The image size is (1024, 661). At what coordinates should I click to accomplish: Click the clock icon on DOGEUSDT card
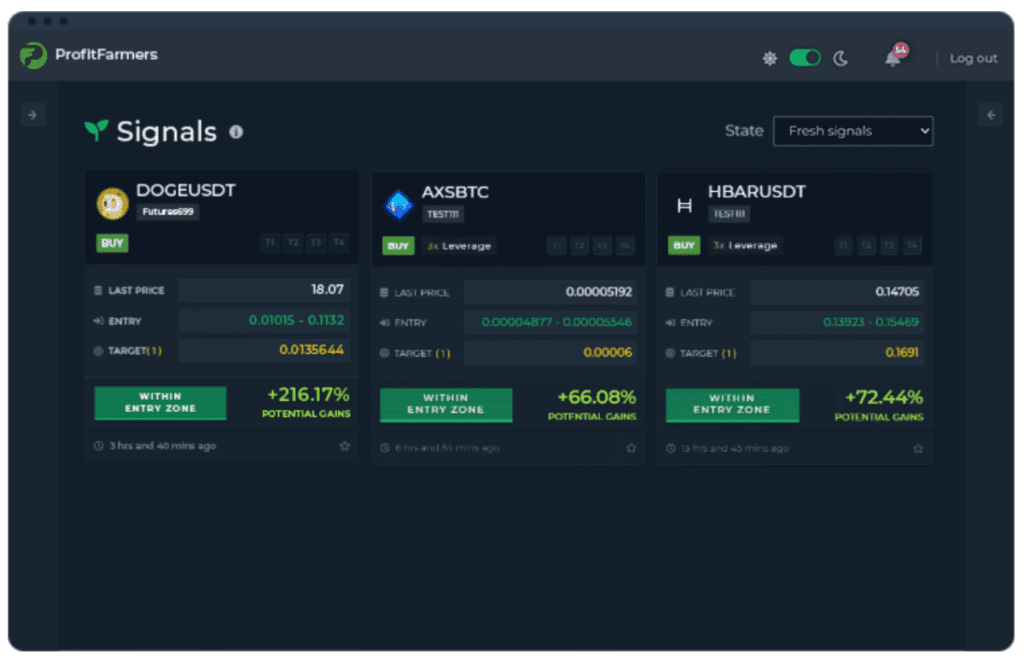[99, 446]
